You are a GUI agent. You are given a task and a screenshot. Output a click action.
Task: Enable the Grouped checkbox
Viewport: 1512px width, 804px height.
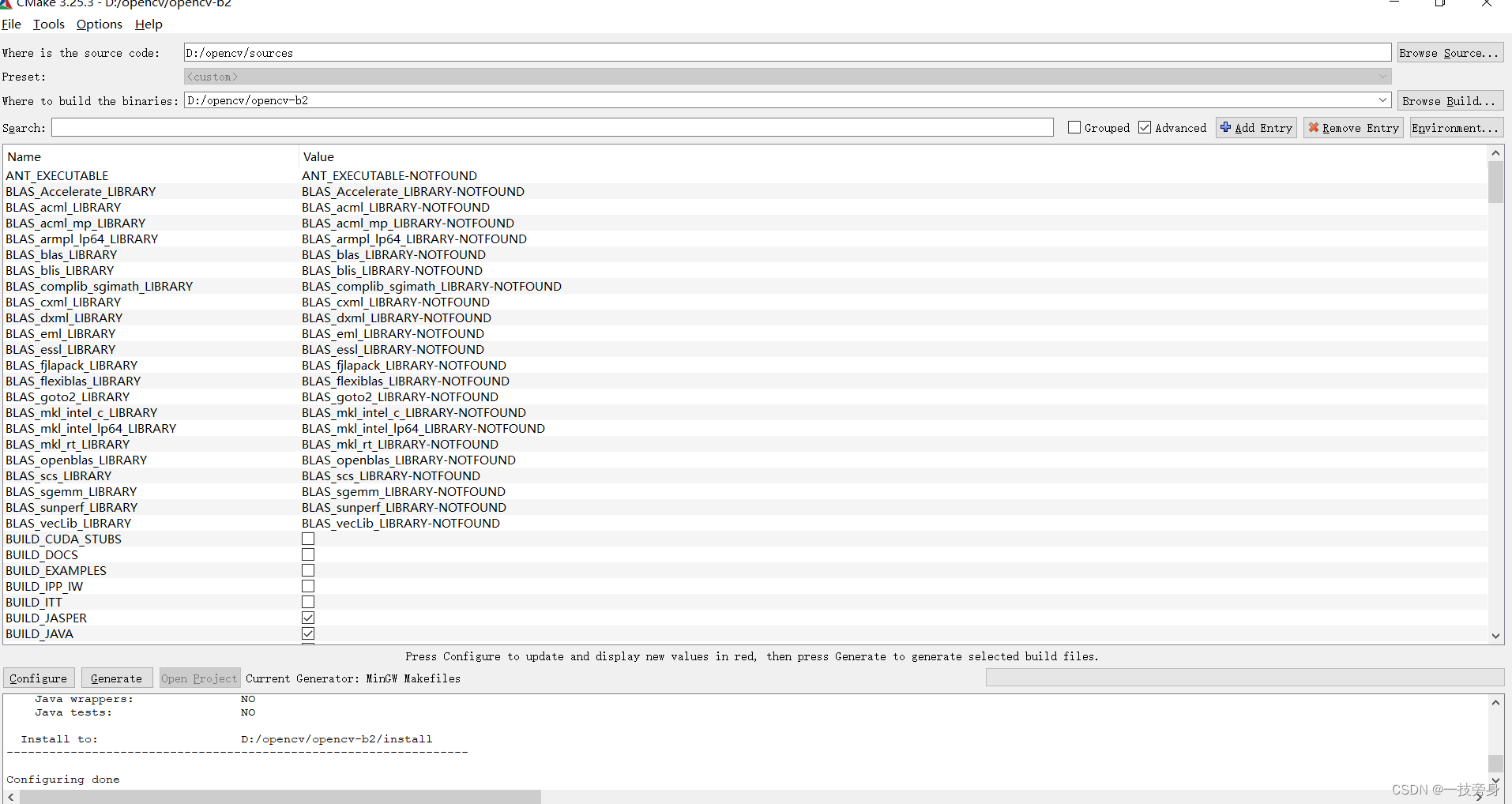pos(1074,126)
